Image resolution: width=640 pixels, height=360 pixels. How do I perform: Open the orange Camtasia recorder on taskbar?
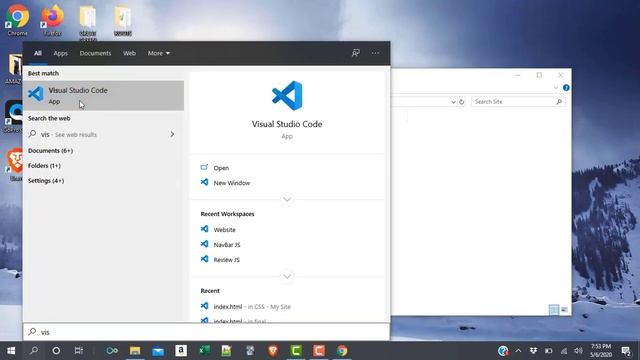(x=319, y=351)
